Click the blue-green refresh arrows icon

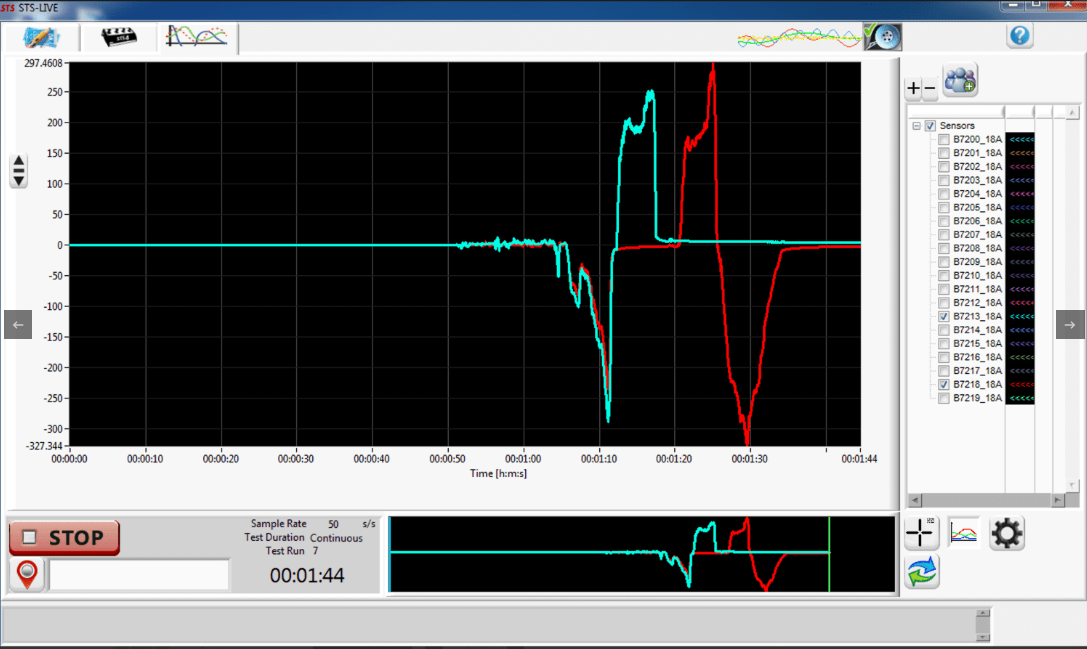[921, 572]
